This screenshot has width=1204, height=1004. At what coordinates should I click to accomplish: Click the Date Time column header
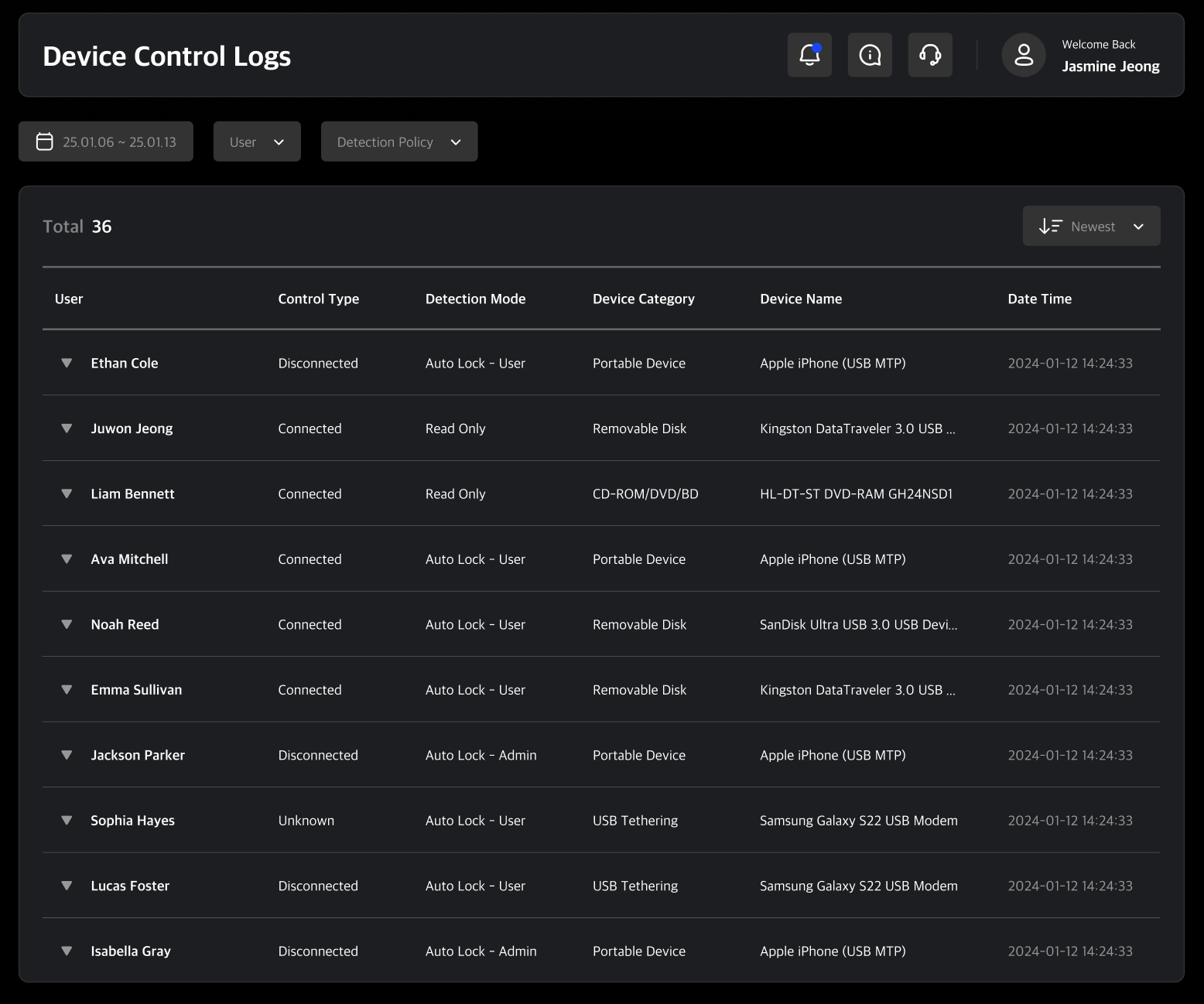1040,299
